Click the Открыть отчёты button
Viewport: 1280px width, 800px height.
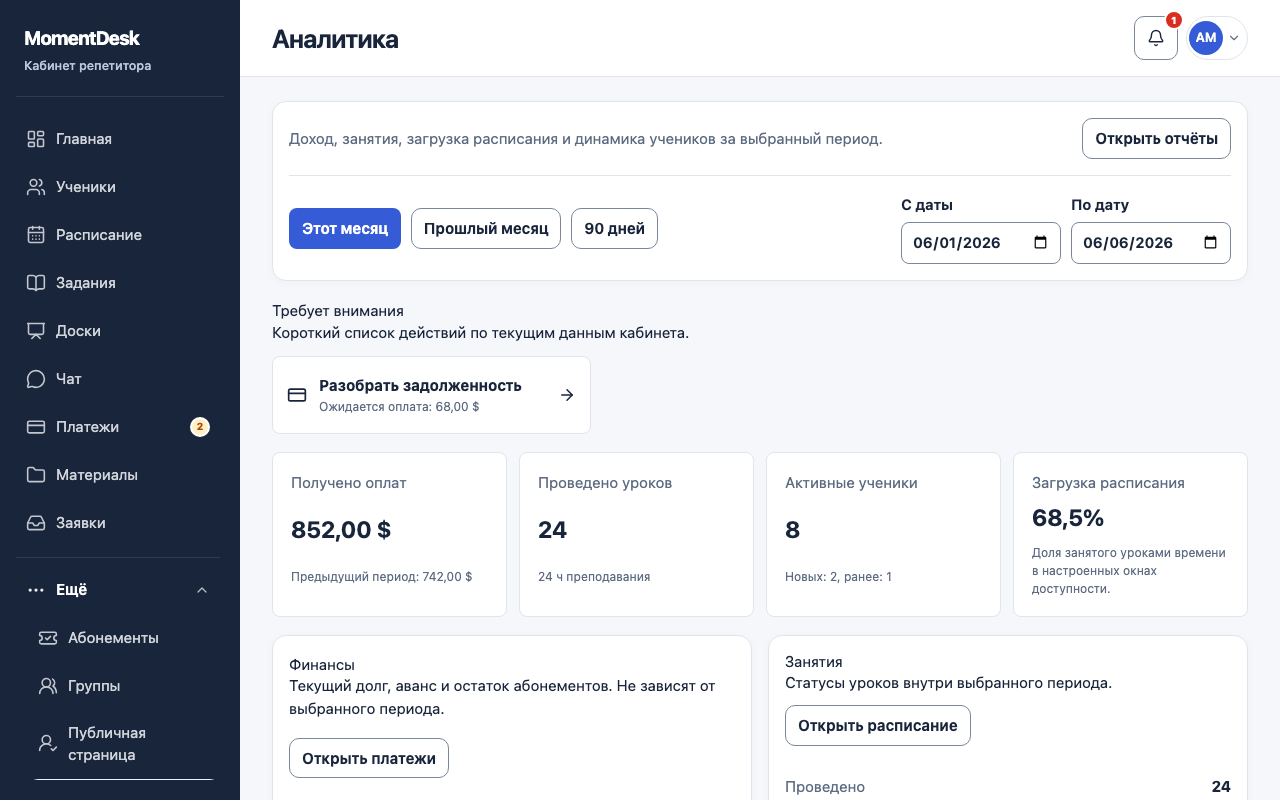pyautogui.click(x=1156, y=139)
